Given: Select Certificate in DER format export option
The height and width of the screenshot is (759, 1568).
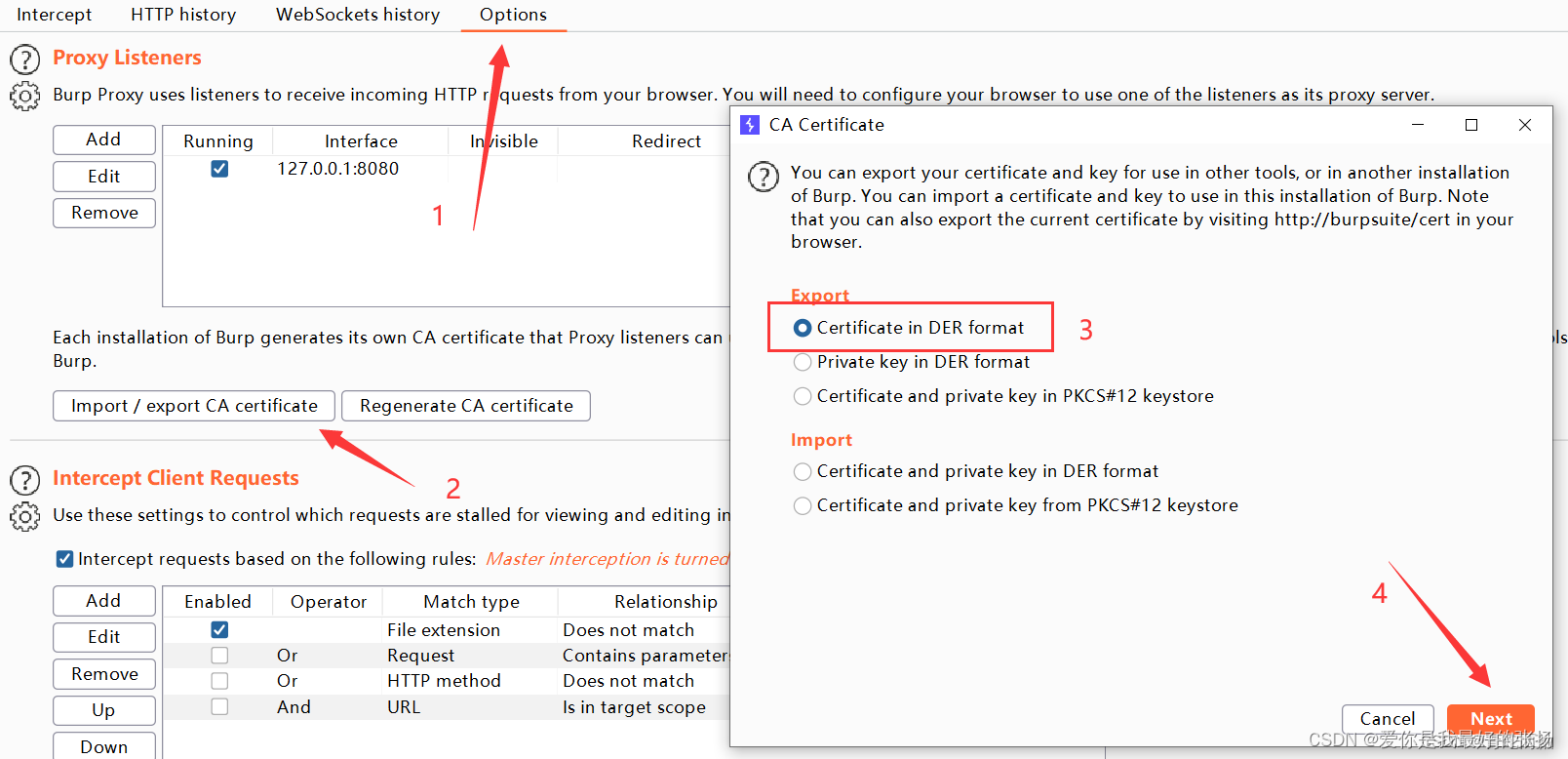Looking at the screenshot, I should point(803,328).
